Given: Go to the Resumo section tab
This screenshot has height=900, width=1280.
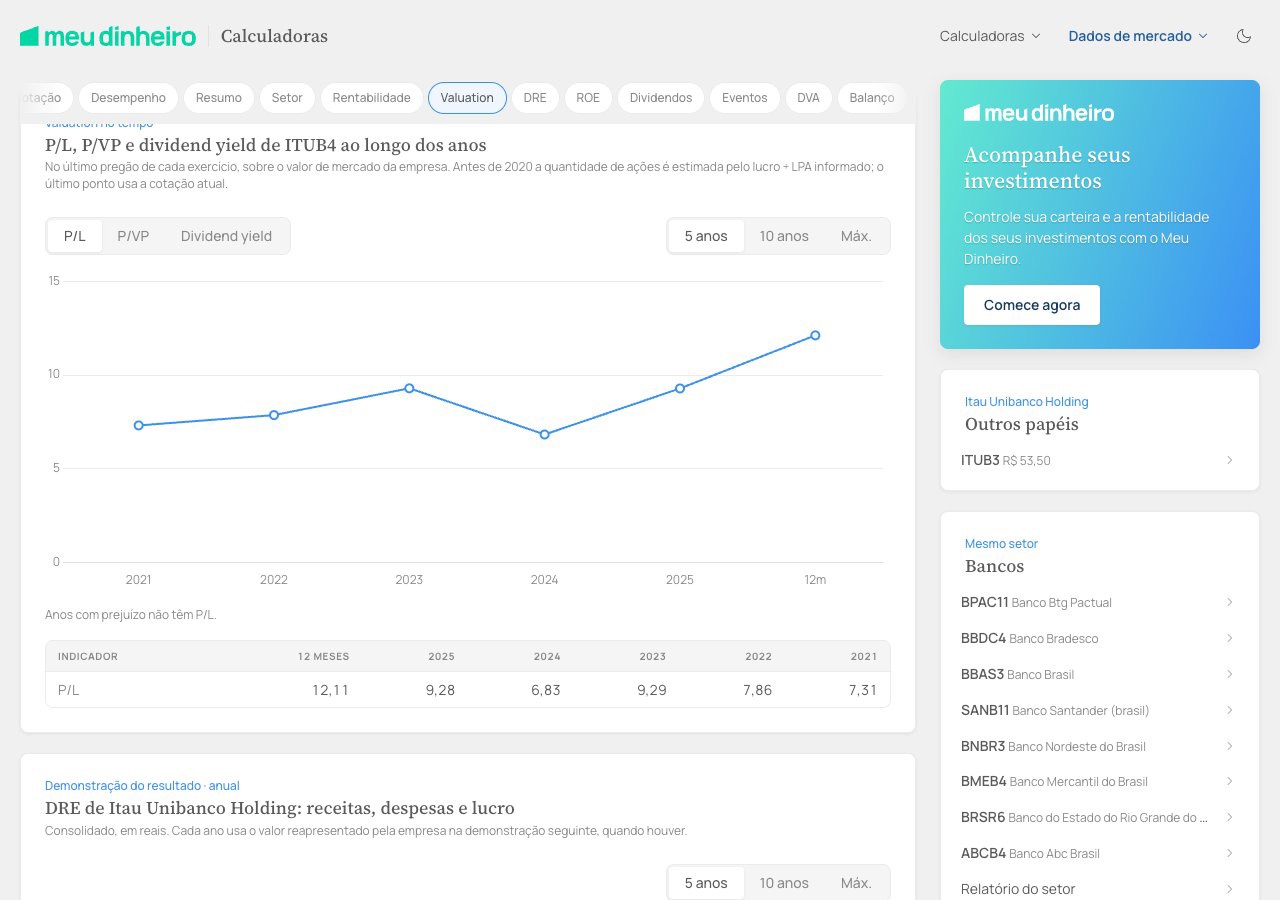Looking at the screenshot, I should tap(219, 98).
